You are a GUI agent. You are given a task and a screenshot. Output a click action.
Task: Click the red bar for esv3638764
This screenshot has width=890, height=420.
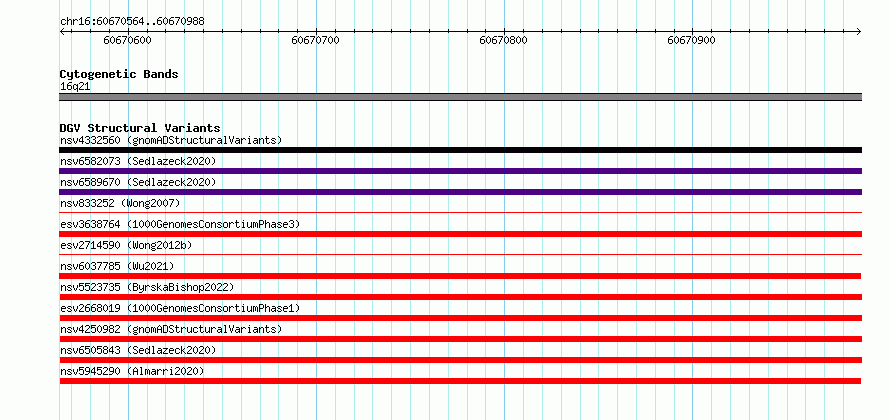[460, 234]
